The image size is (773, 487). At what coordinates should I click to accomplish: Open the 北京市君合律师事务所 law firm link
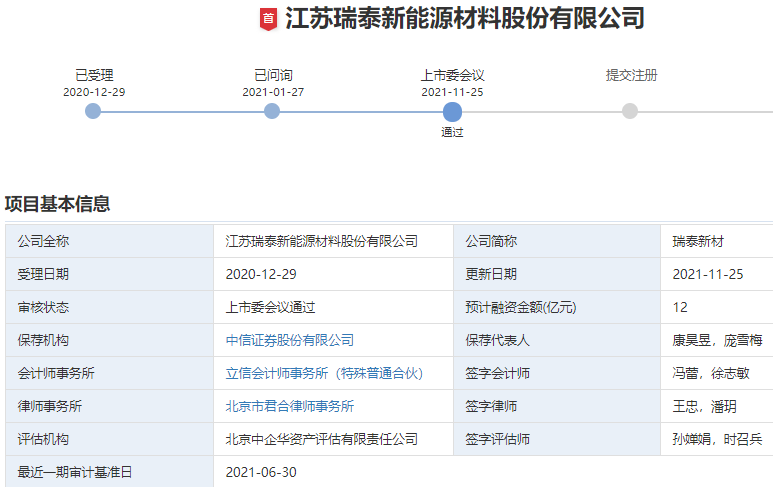pos(290,406)
